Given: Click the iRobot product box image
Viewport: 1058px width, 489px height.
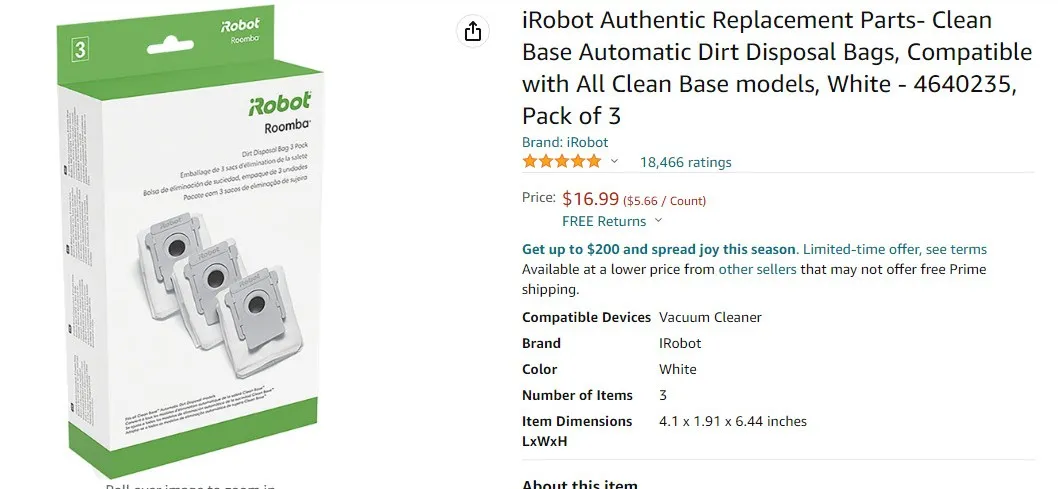Looking at the screenshot, I should click(x=191, y=241).
